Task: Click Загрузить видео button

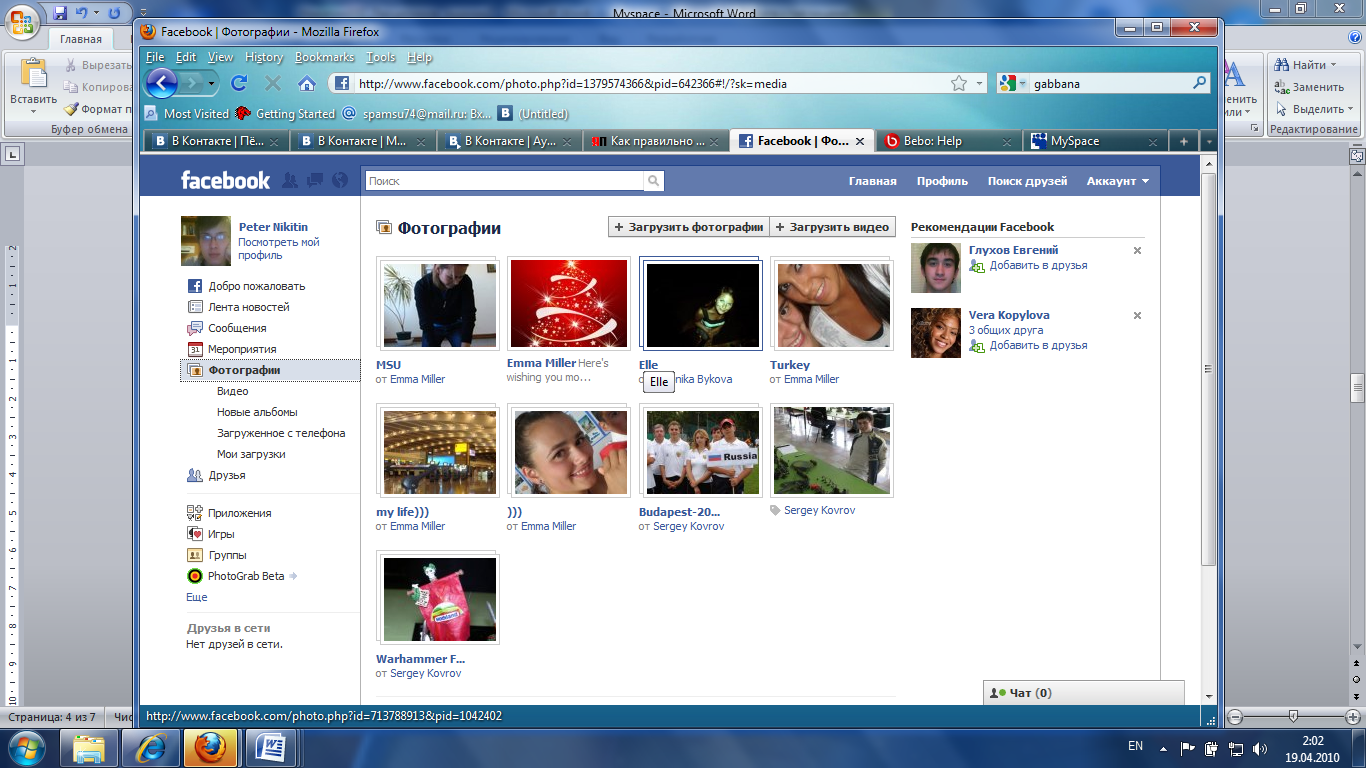Action: point(832,227)
